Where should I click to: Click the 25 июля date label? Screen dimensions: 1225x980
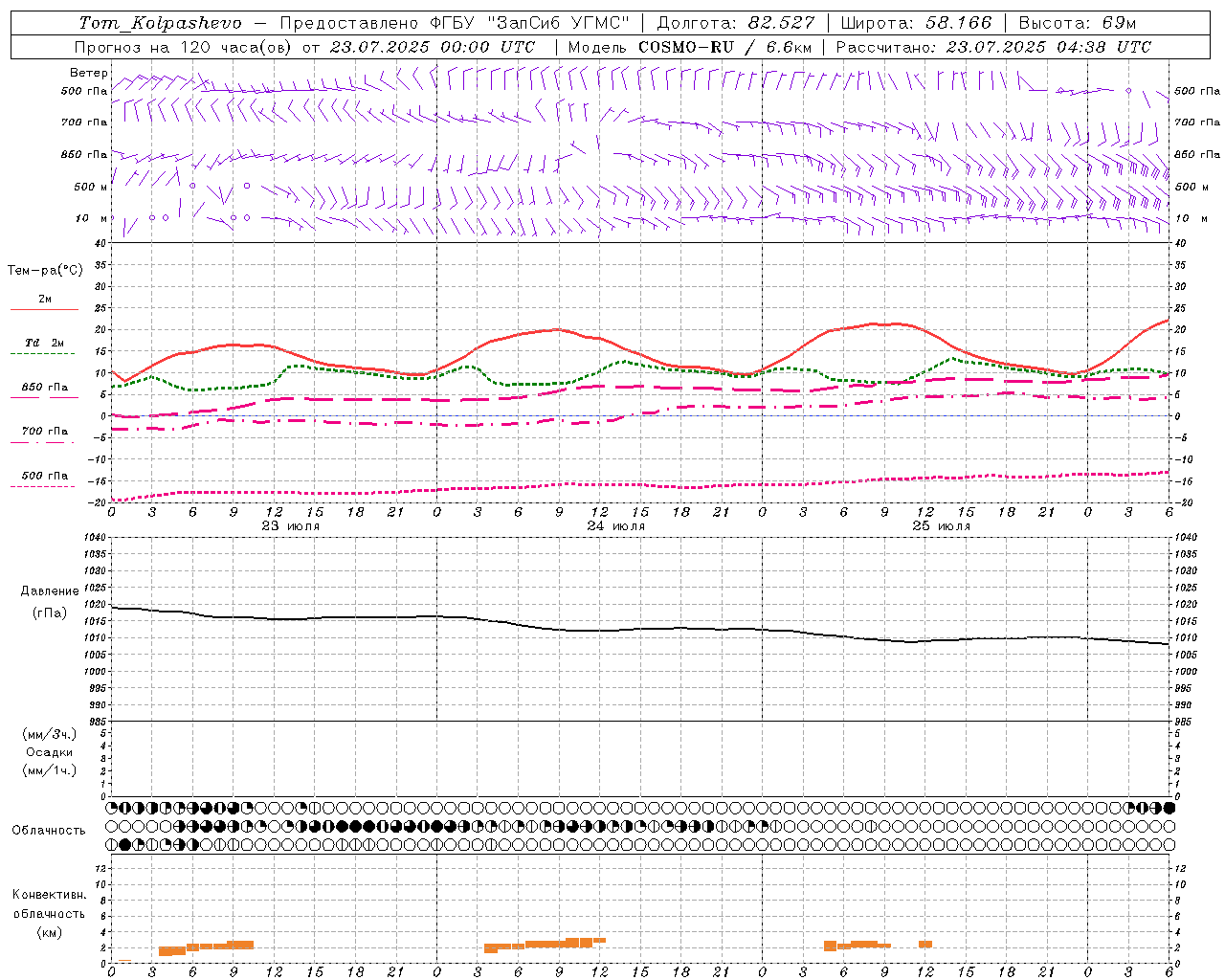coord(941,525)
